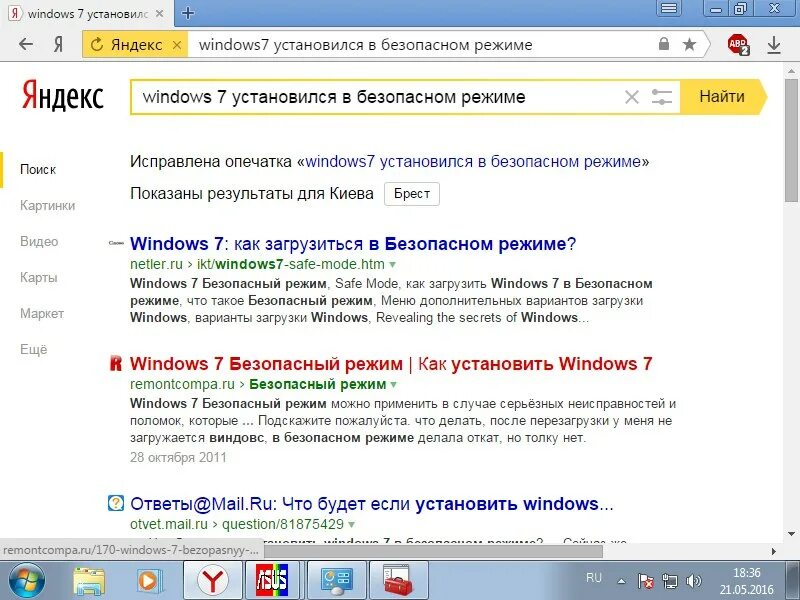Click the netler.ru result favicon
This screenshot has width=800, height=600.
(116, 243)
